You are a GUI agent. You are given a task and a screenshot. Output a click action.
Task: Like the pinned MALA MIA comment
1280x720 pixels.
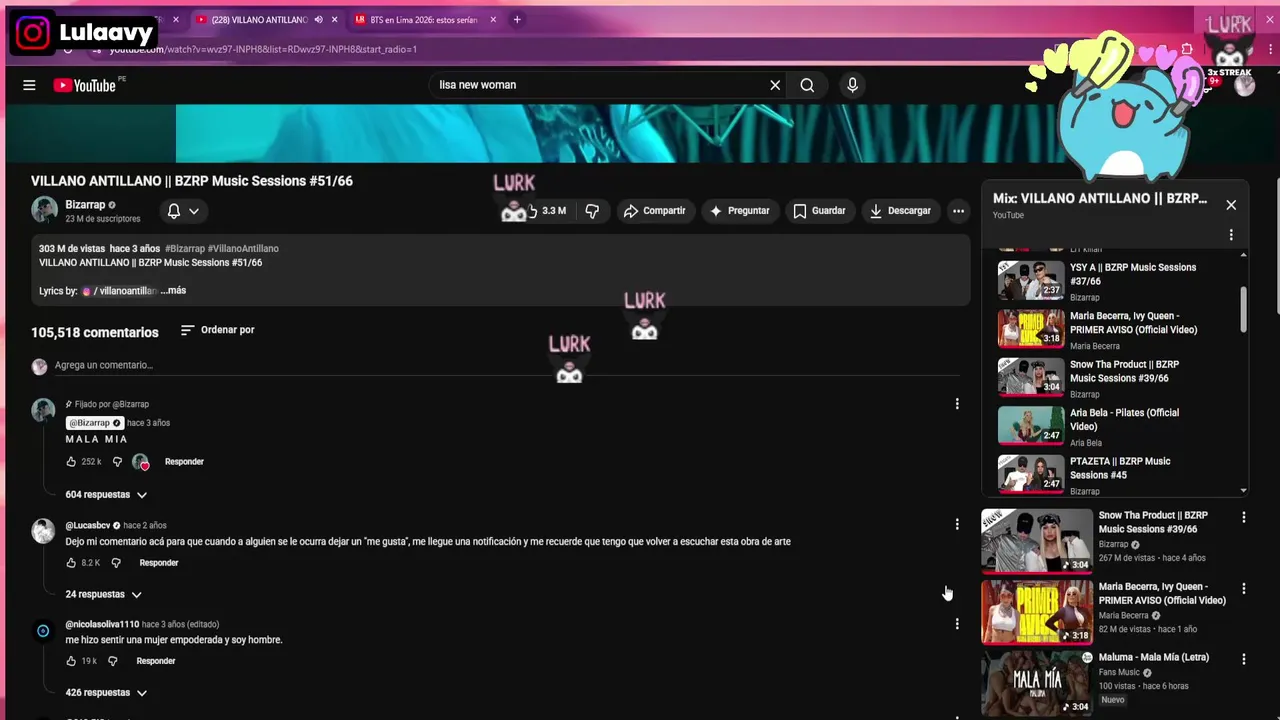tap(71, 462)
